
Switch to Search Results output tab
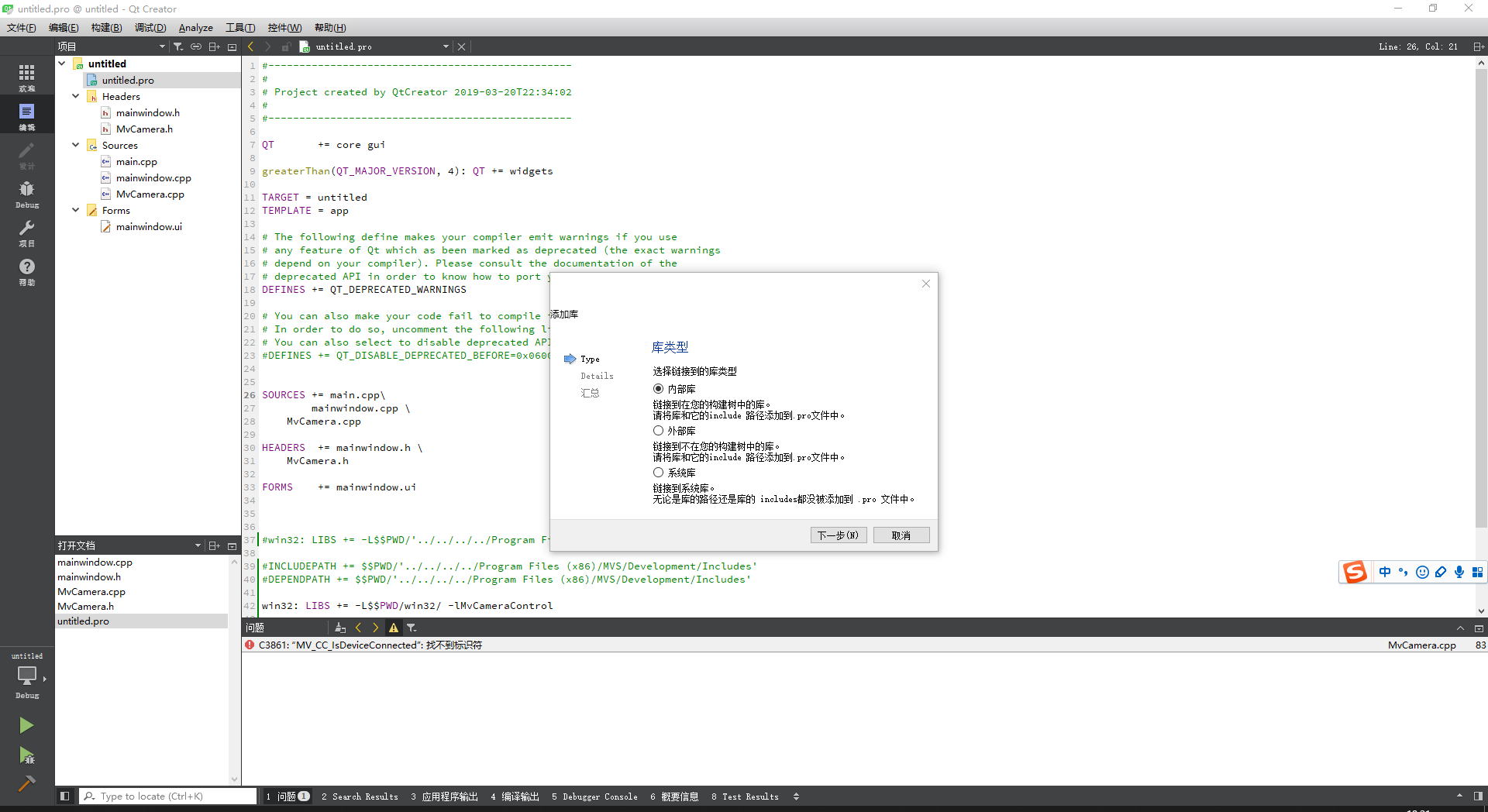[360, 797]
